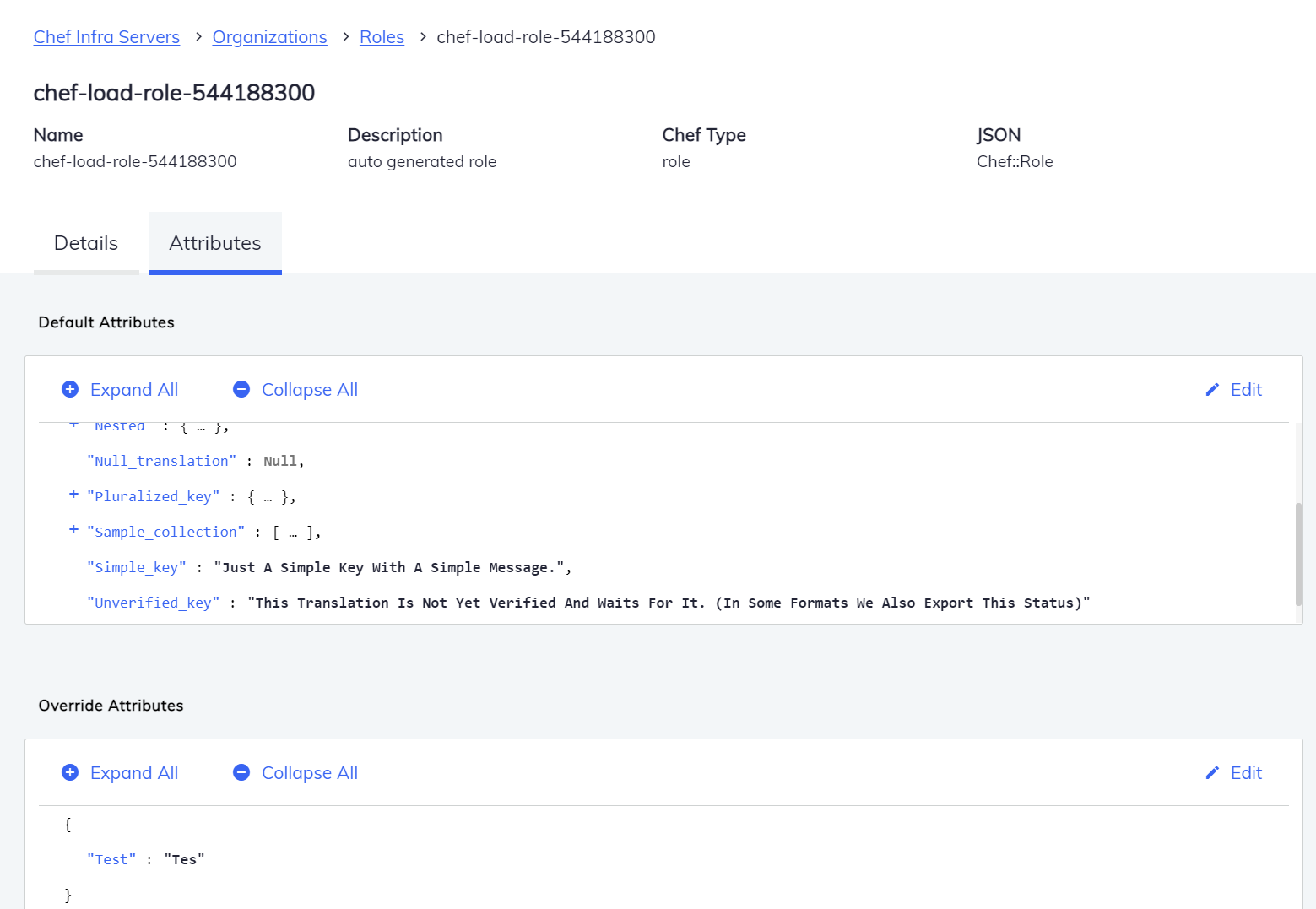Click the "Tes" value in Override Attributes
Viewport: 1316px width, 909px height.
184,859
